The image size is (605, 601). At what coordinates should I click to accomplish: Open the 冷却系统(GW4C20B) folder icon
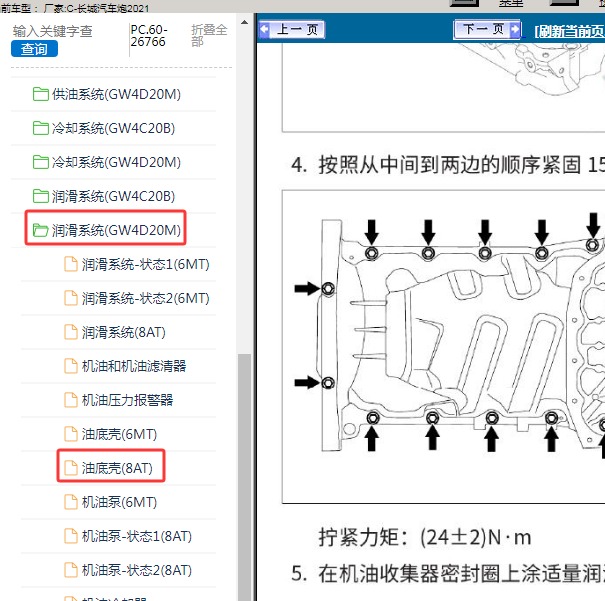pyautogui.click(x=41, y=128)
